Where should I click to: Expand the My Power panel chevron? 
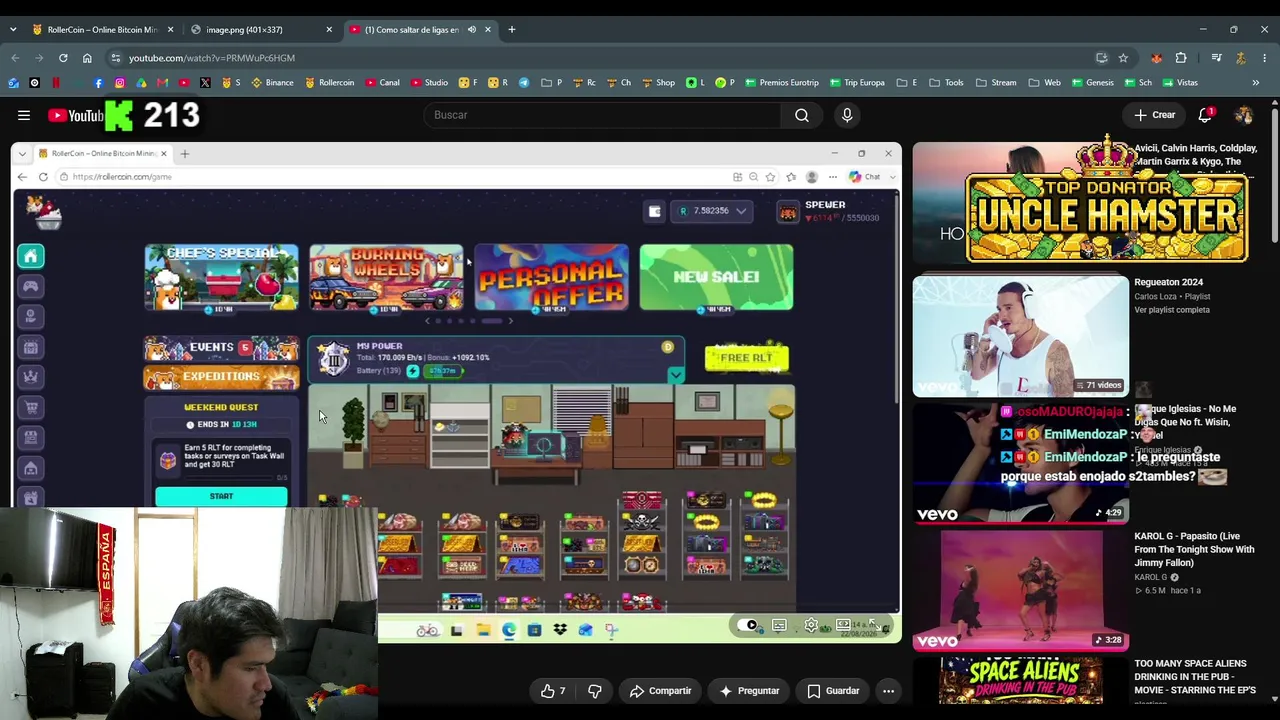[x=676, y=375]
